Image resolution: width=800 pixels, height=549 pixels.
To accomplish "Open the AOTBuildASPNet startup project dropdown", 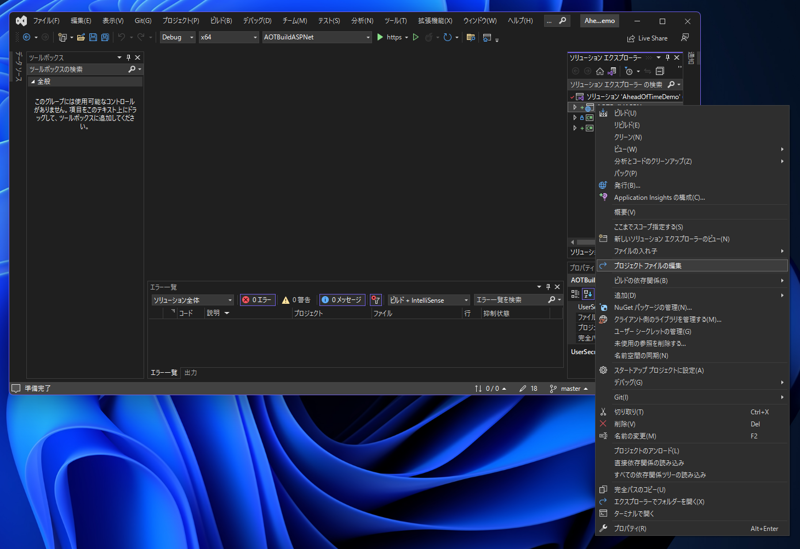I will point(316,37).
